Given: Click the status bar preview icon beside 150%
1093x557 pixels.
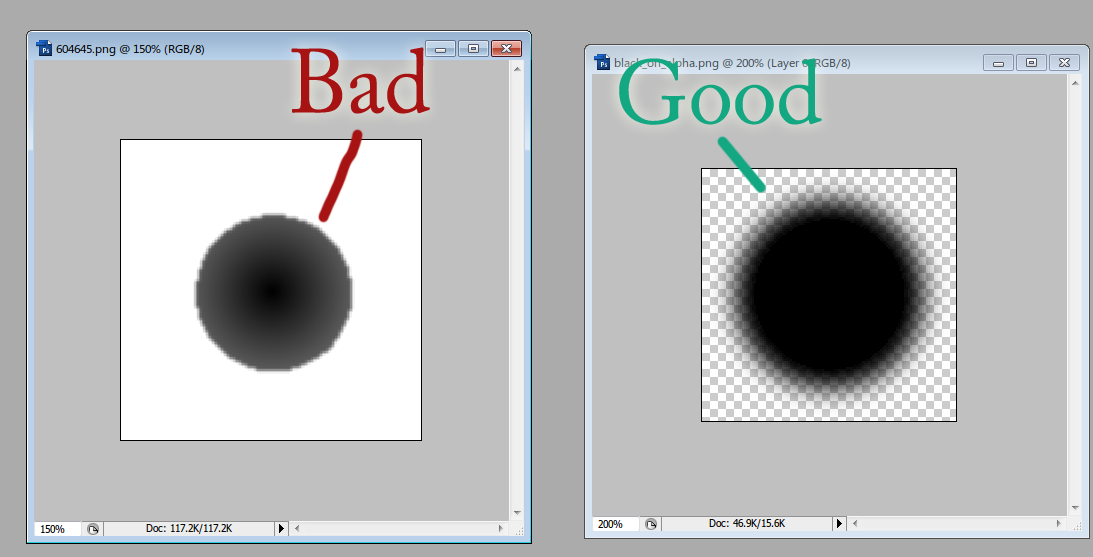Looking at the screenshot, I should 93,529.
